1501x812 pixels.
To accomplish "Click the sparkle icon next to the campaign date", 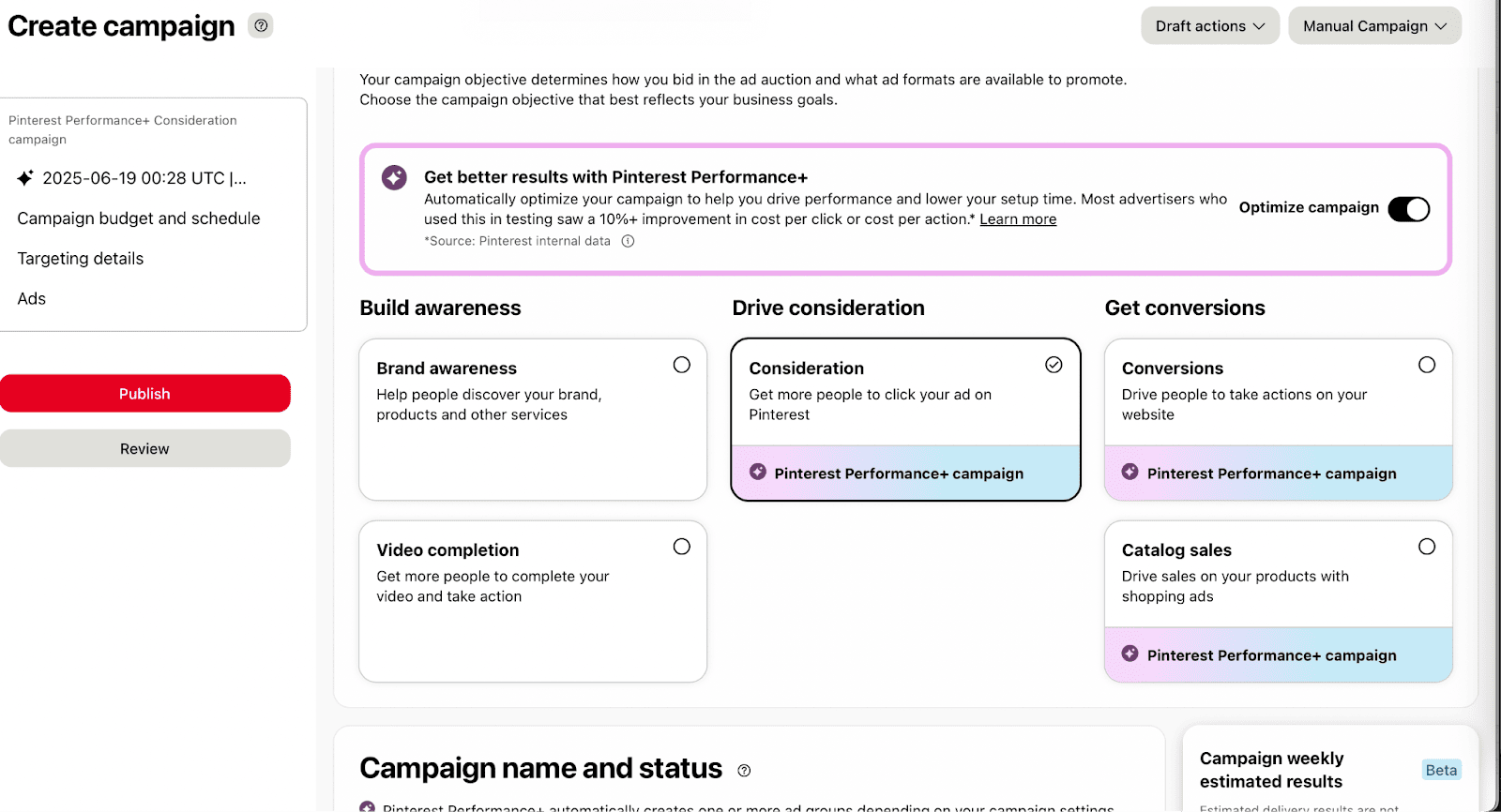I will [25, 178].
